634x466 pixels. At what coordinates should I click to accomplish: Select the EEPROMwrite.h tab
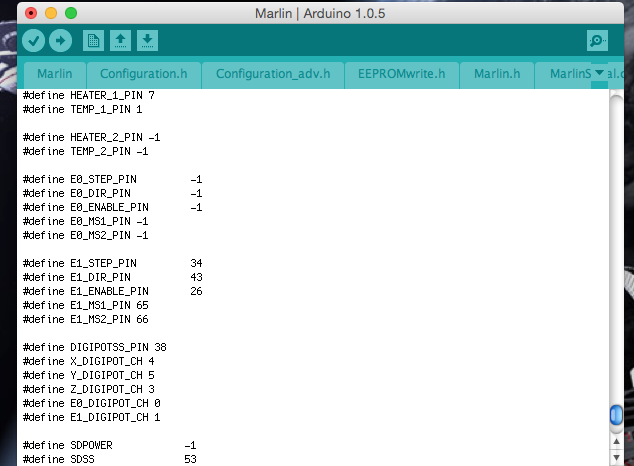click(x=401, y=75)
